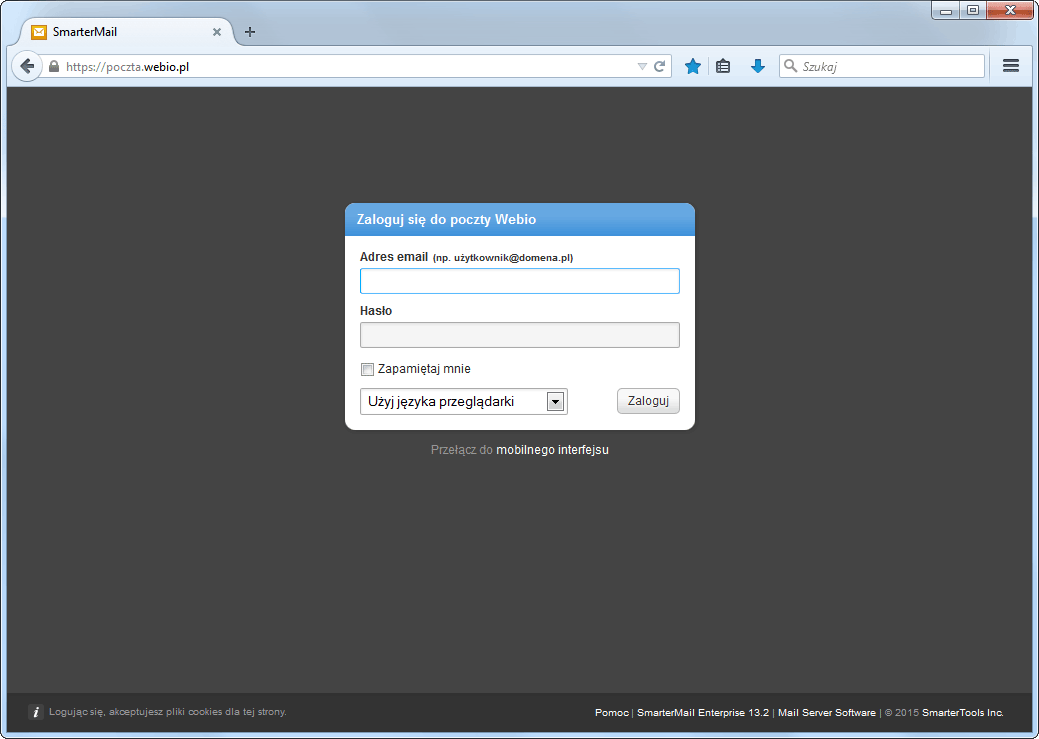Click the Zaloguj button
This screenshot has height=739, width=1039.
click(x=648, y=401)
